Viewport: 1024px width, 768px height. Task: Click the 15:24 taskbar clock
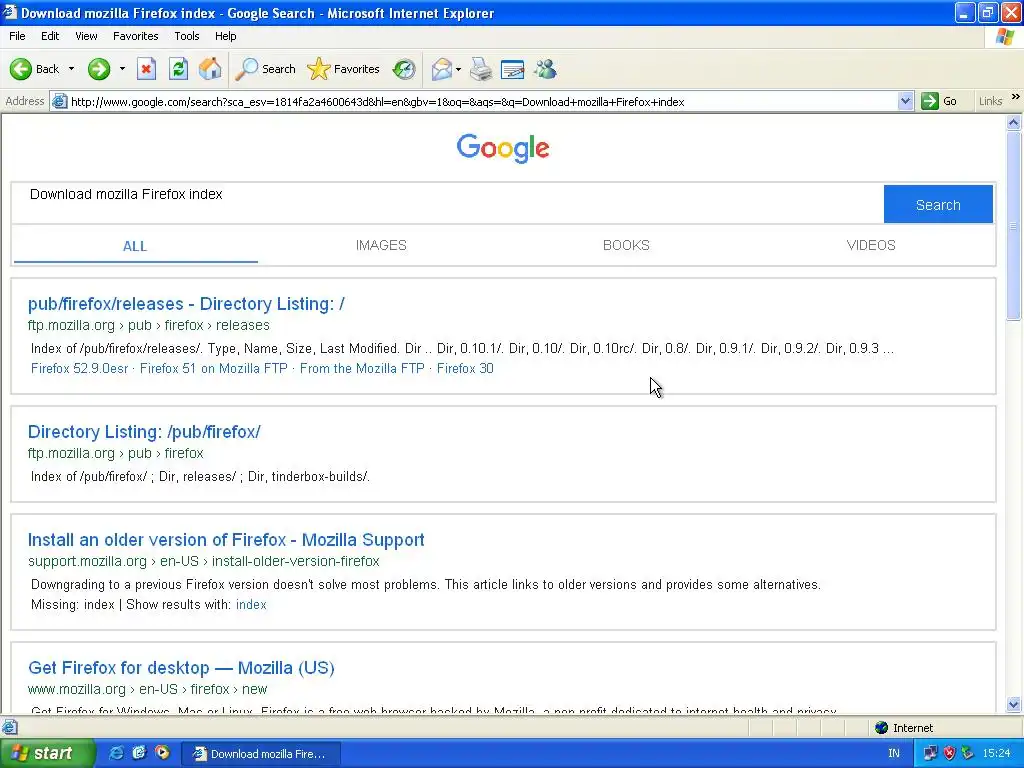coord(996,753)
